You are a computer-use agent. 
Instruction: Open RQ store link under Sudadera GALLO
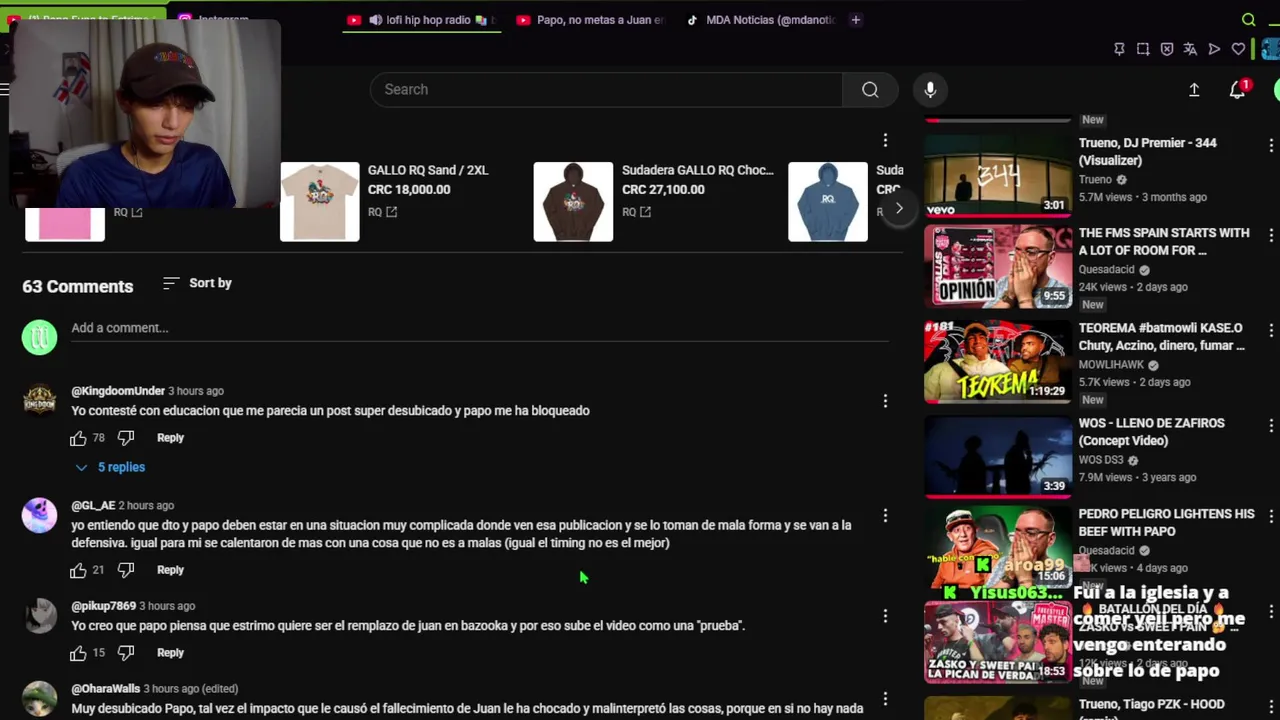point(636,212)
